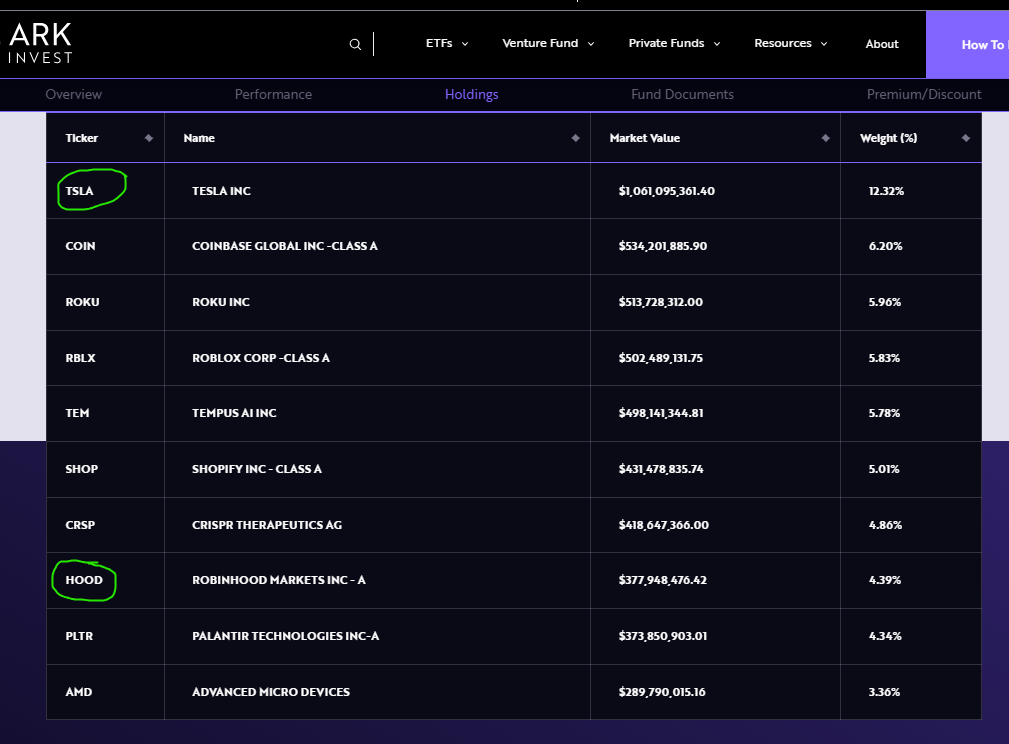Open the Premium/Discount tab
The image size is (1009, 744).
[x=924, y=94]
